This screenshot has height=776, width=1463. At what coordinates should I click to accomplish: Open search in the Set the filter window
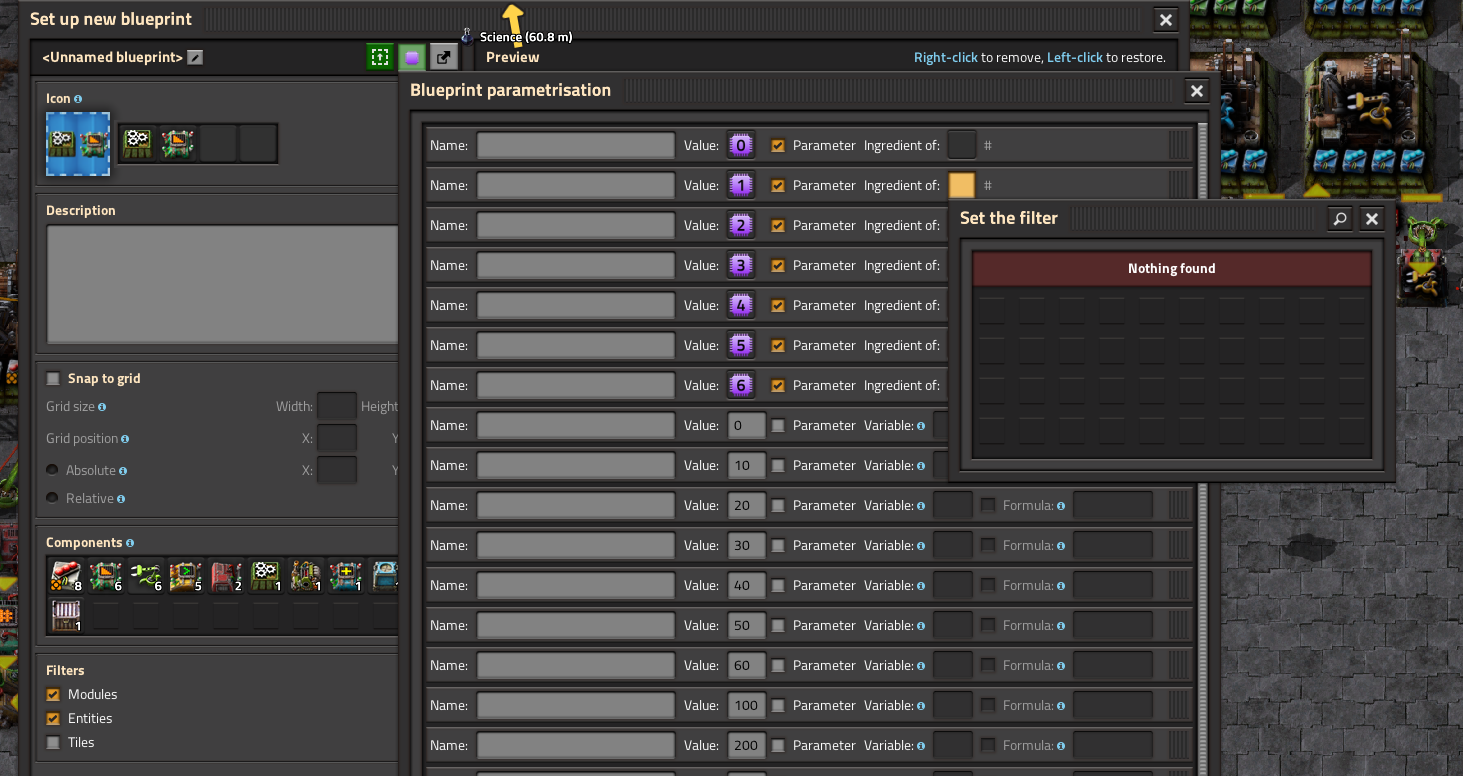point(1341,218)
